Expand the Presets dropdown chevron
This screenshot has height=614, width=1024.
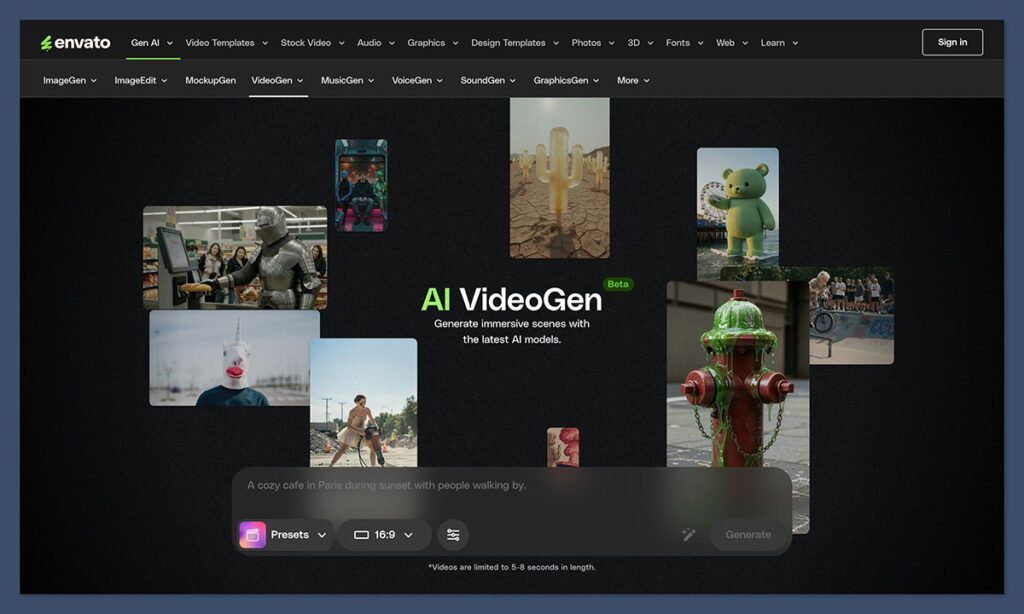(x=322, y=534)
